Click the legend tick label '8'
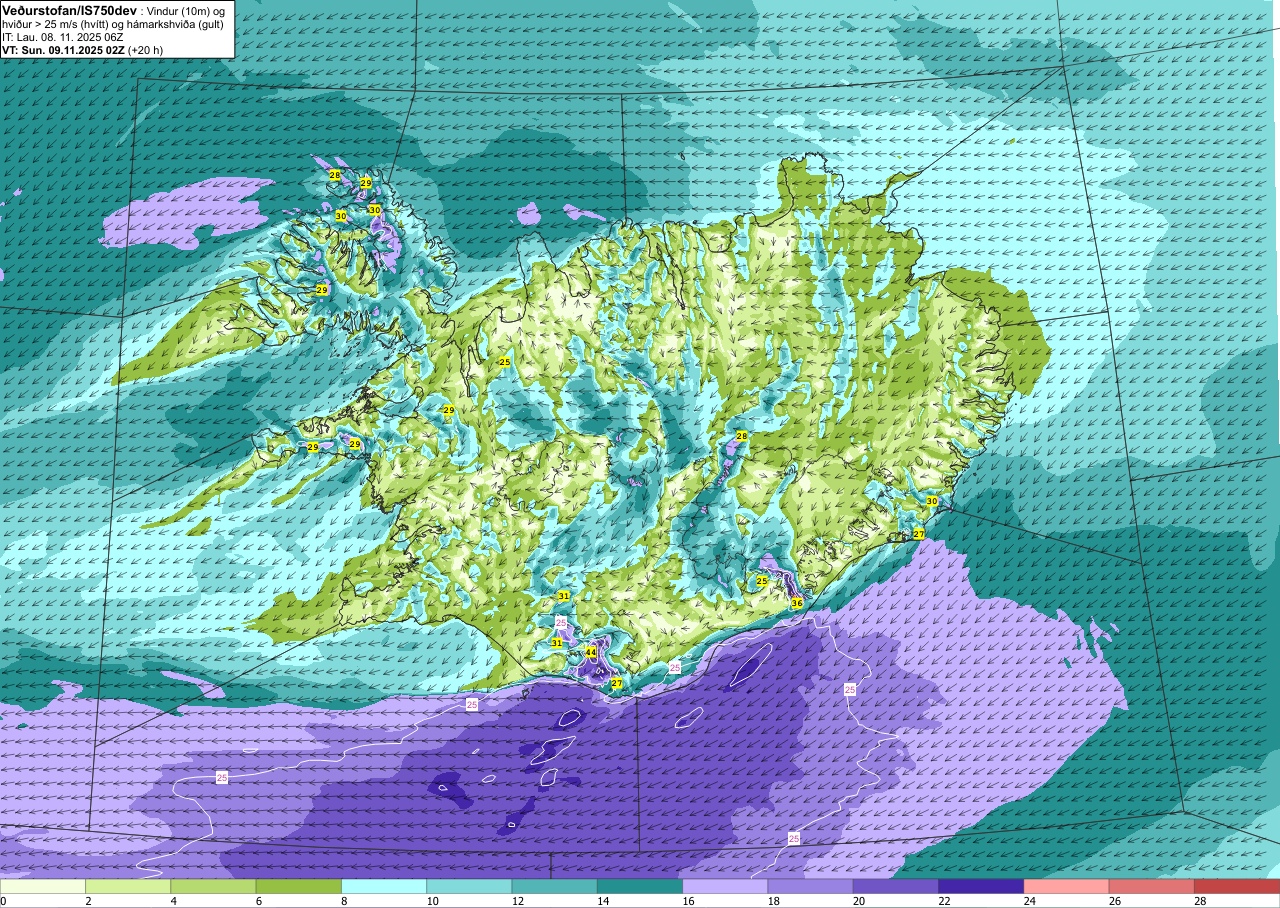 344,901
